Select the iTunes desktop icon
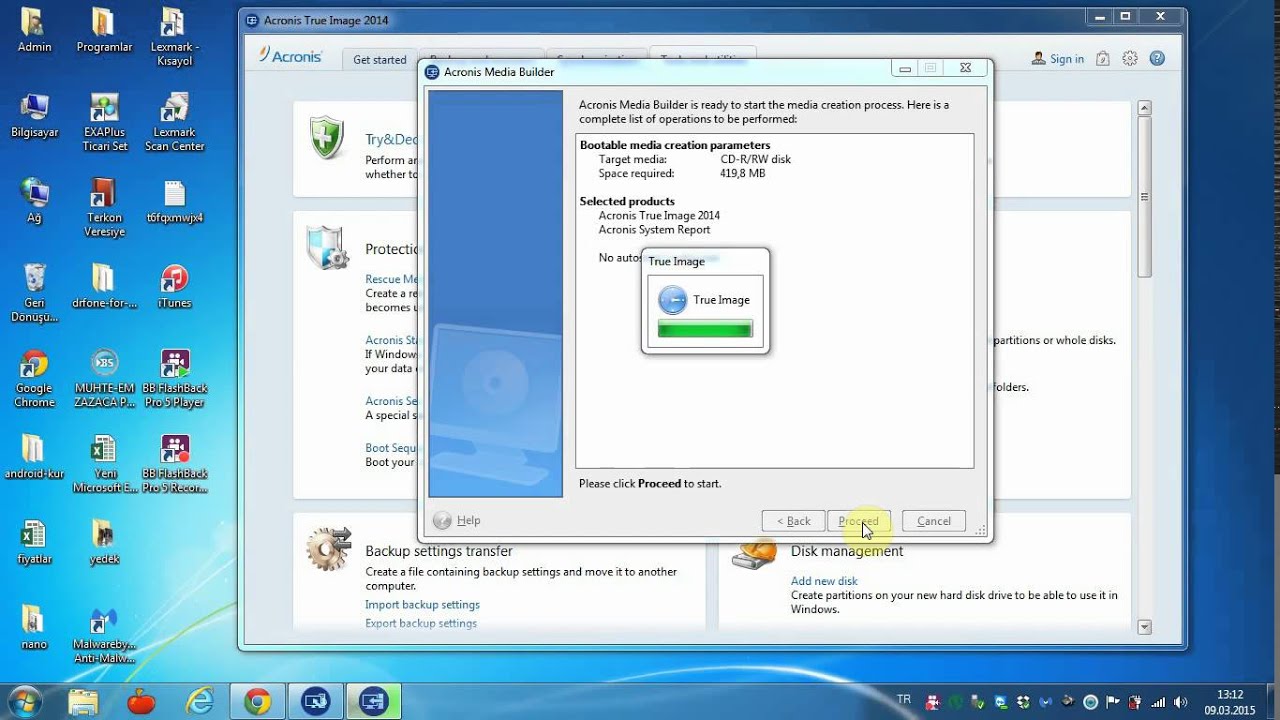 click(174, 286)
